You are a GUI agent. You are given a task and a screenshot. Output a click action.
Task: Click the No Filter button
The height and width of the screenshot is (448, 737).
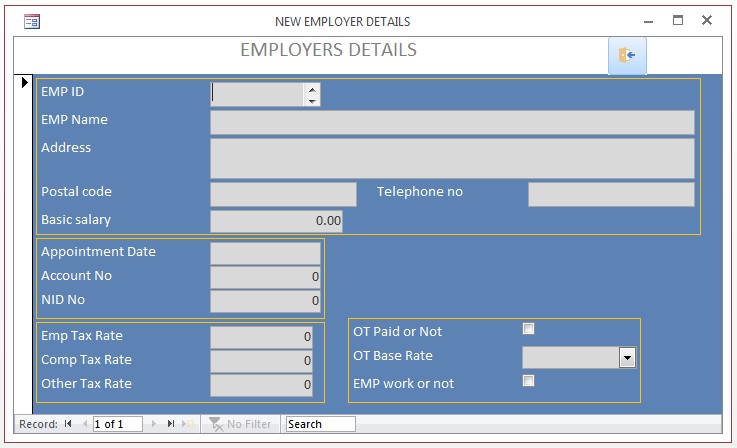(240, 424)
